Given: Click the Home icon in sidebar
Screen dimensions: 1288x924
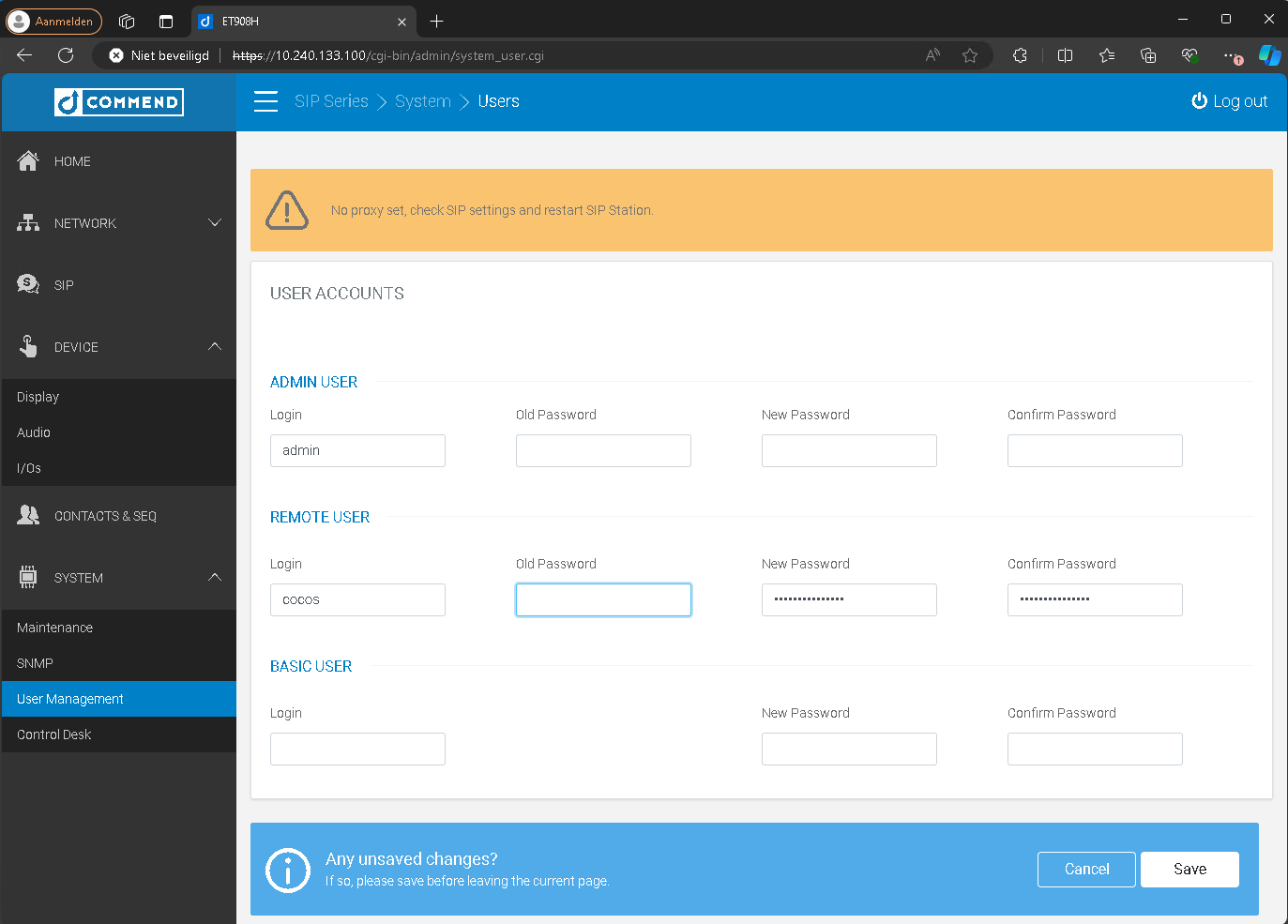Looking at the screenshot, I should coord(28,161).
